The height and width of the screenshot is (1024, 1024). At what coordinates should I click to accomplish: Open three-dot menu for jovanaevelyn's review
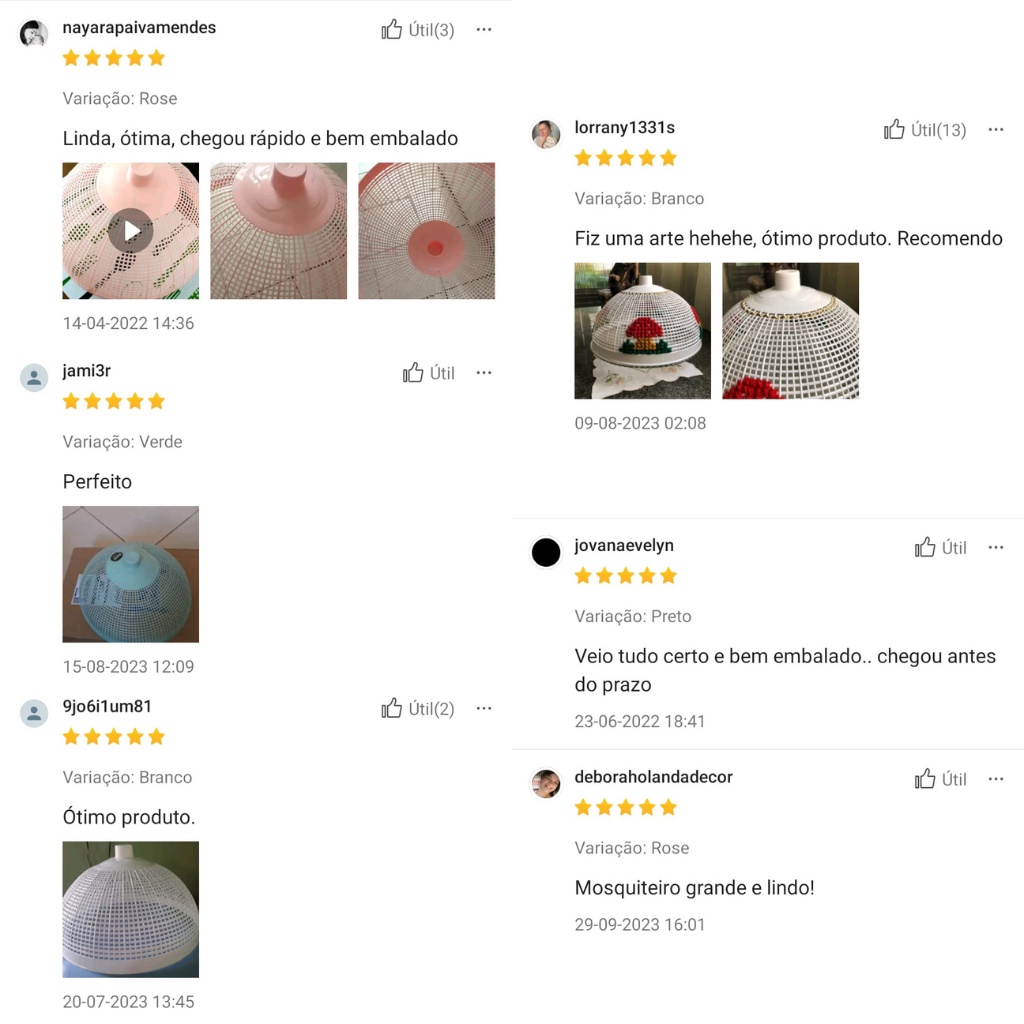click(996, 547)
